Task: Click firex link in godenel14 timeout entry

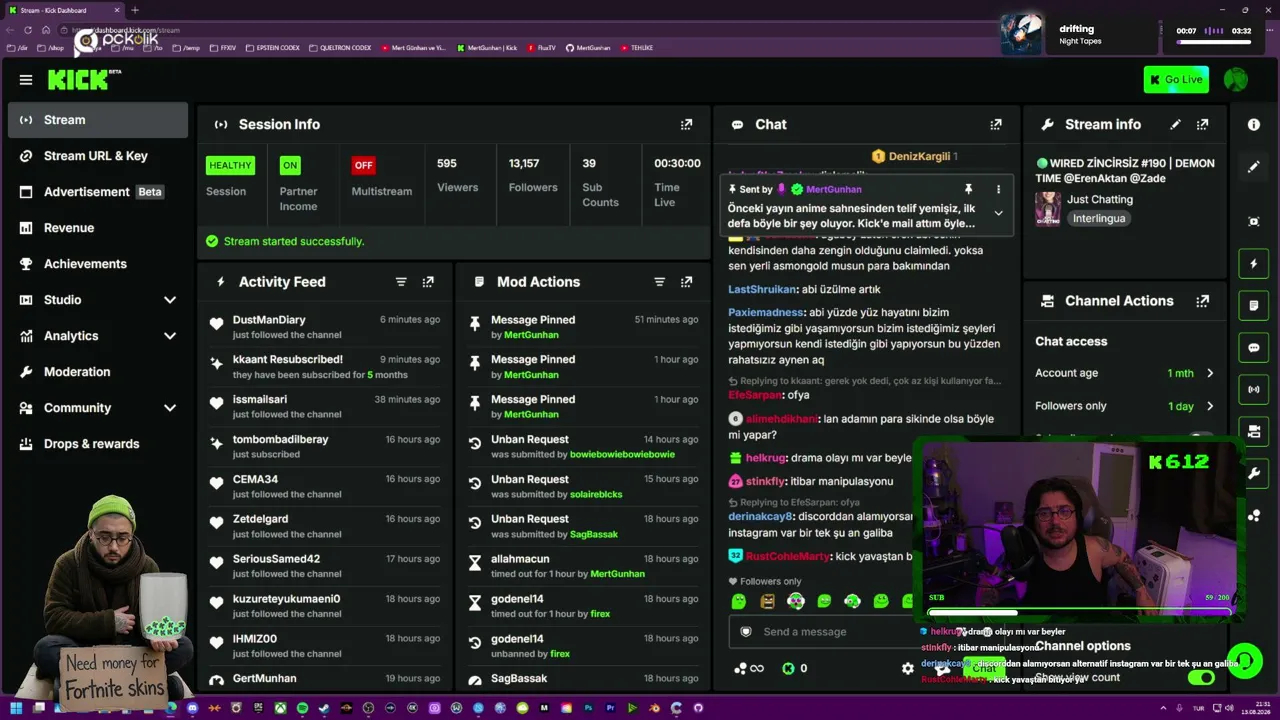Action: click(600, 614)
